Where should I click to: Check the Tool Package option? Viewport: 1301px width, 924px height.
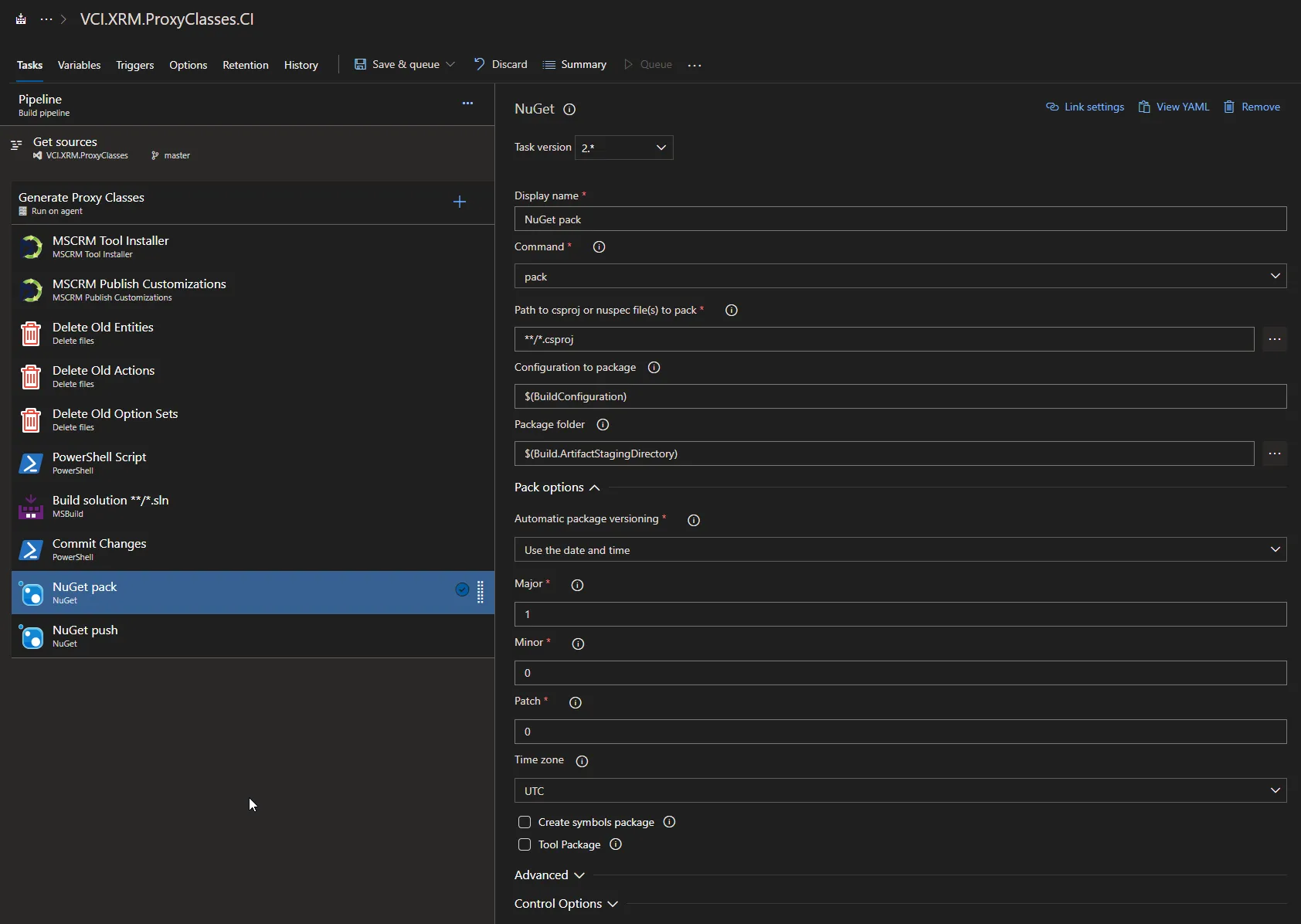525,844
